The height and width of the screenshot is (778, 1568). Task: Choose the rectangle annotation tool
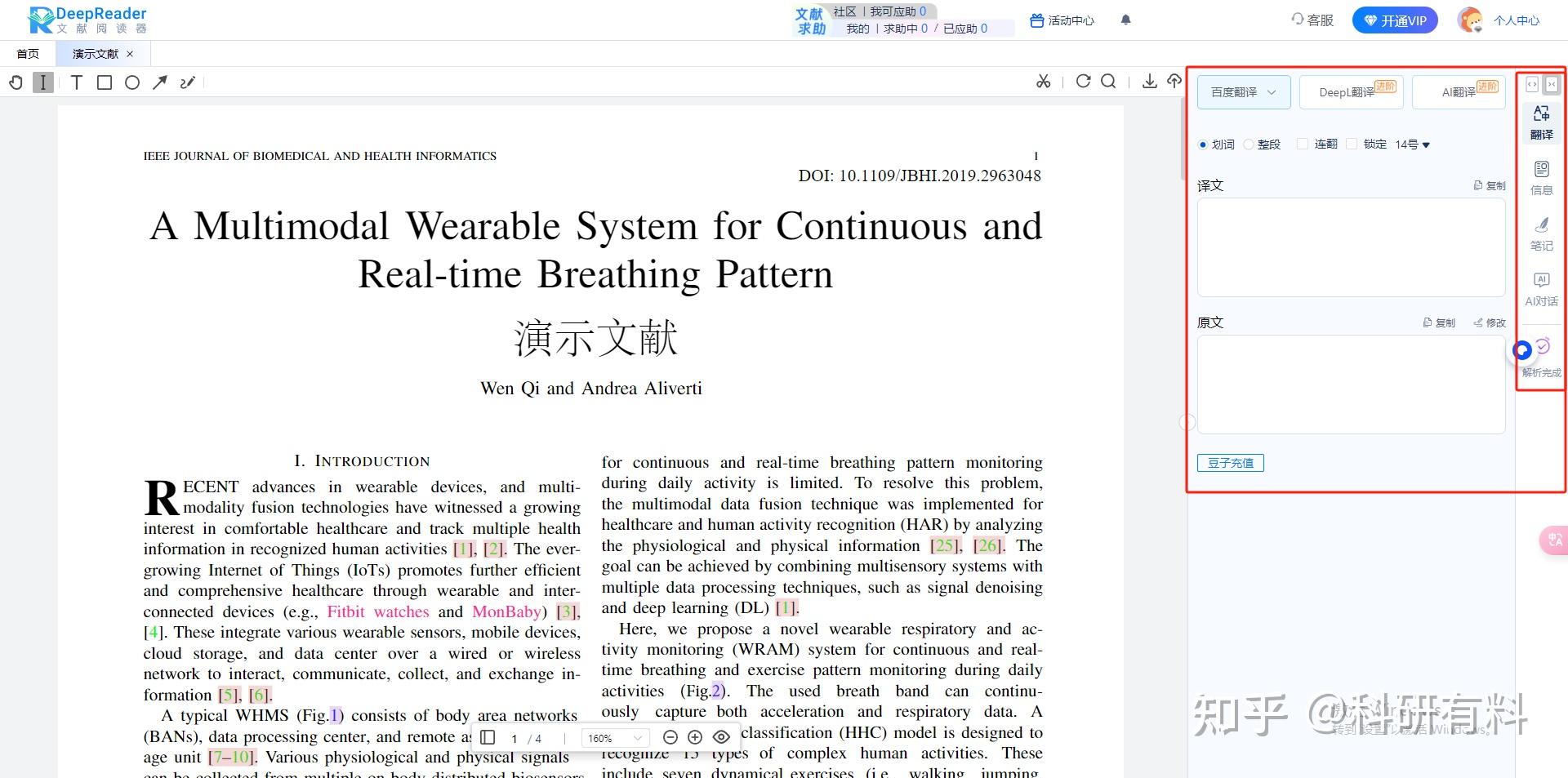point(105,82)
